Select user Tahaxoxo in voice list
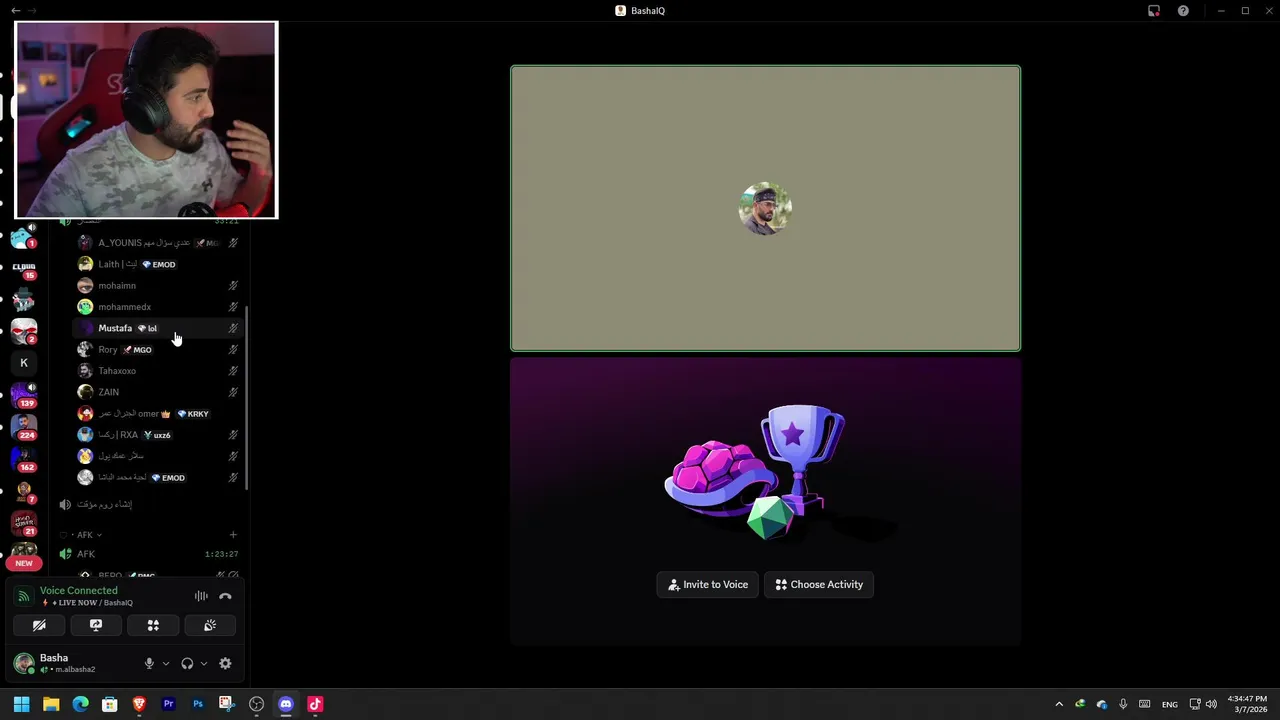The image size is (1280, 720). click(158, 371)
